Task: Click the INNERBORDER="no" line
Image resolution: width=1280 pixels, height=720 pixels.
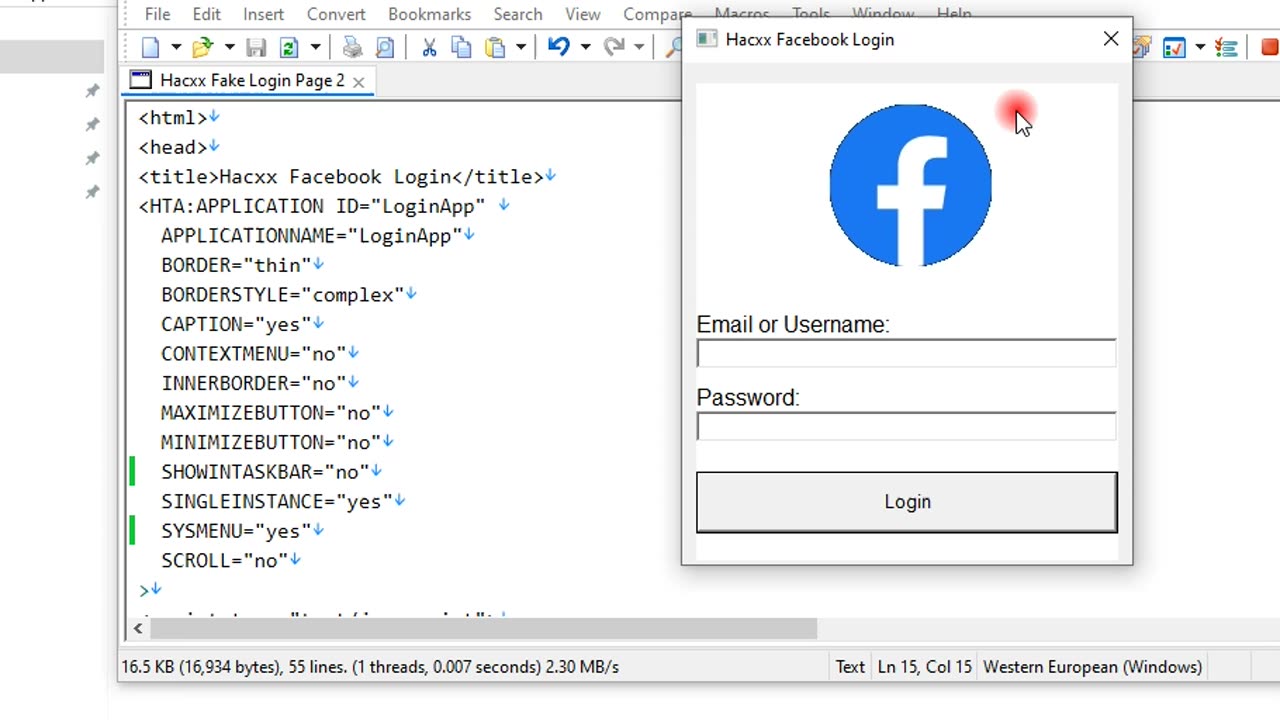Action: 259,383
